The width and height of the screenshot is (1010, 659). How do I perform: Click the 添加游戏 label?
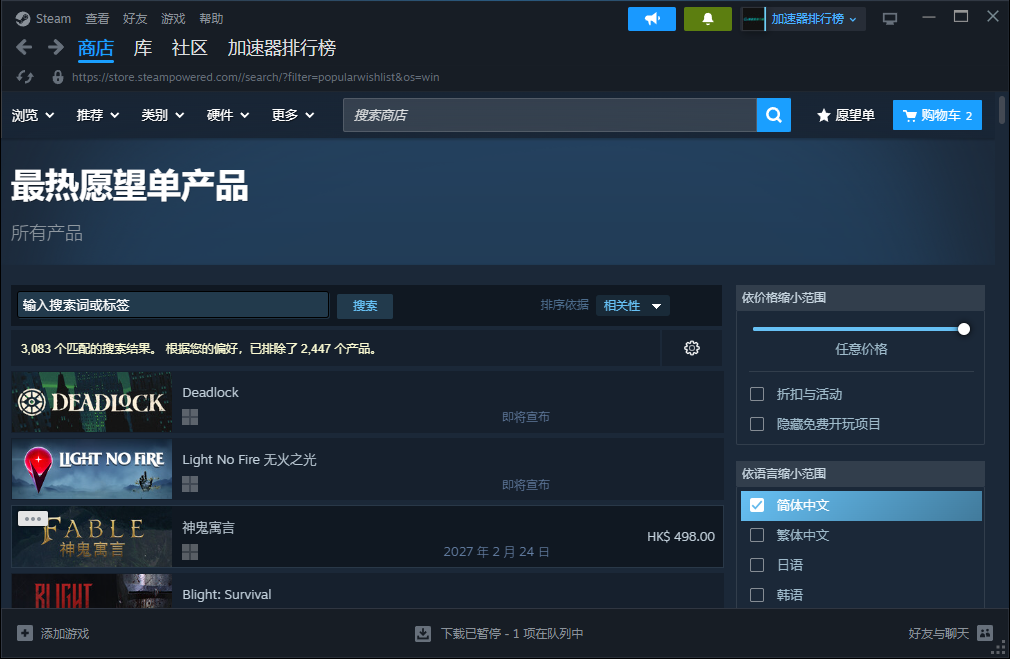pyautogui.click(x=65, y=633)
